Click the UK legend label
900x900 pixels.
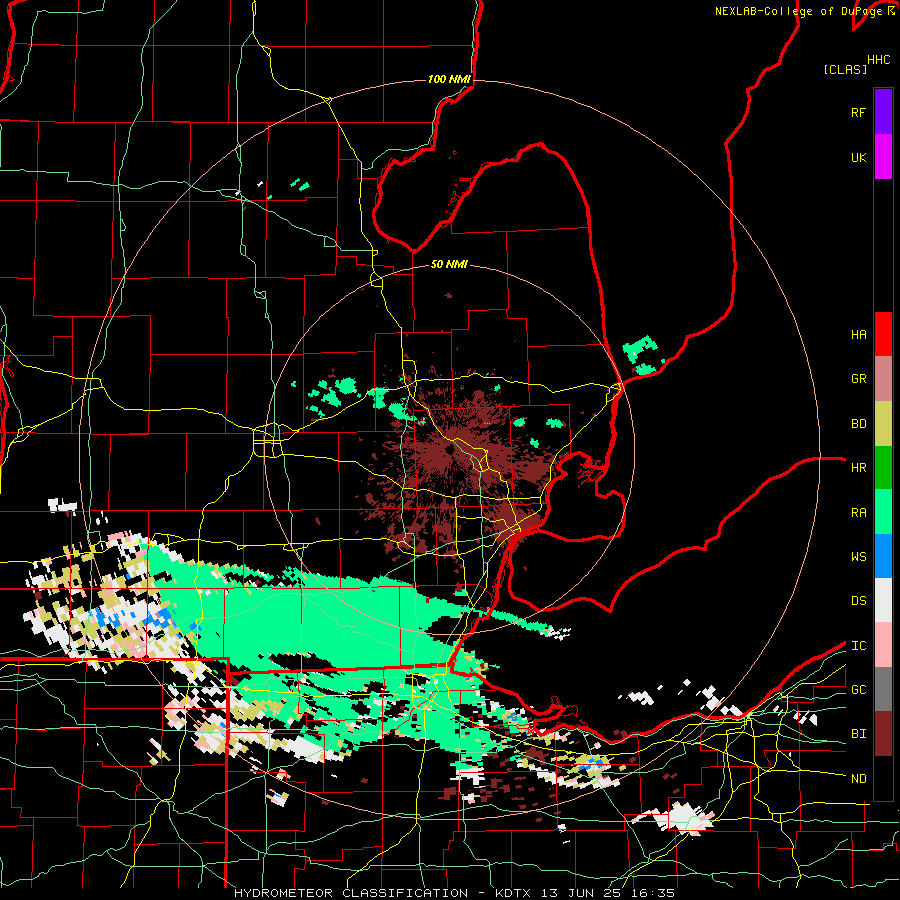(858, 157)
